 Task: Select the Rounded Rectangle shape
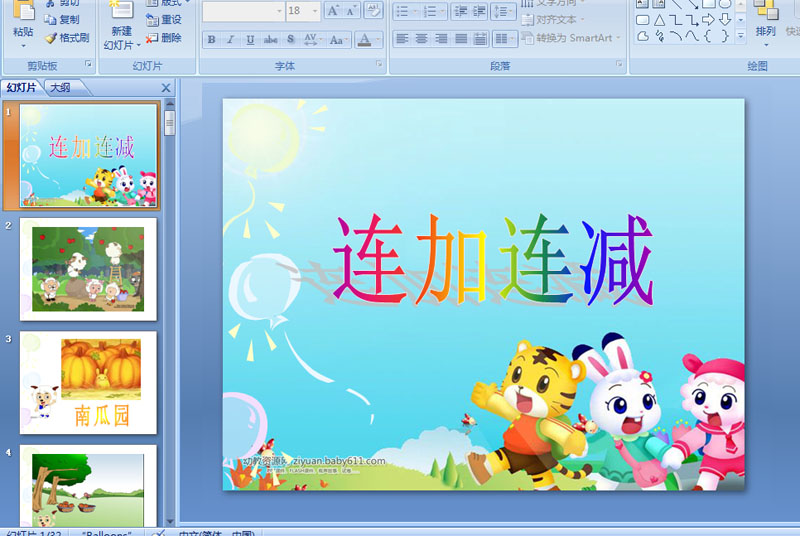(642, 20)
